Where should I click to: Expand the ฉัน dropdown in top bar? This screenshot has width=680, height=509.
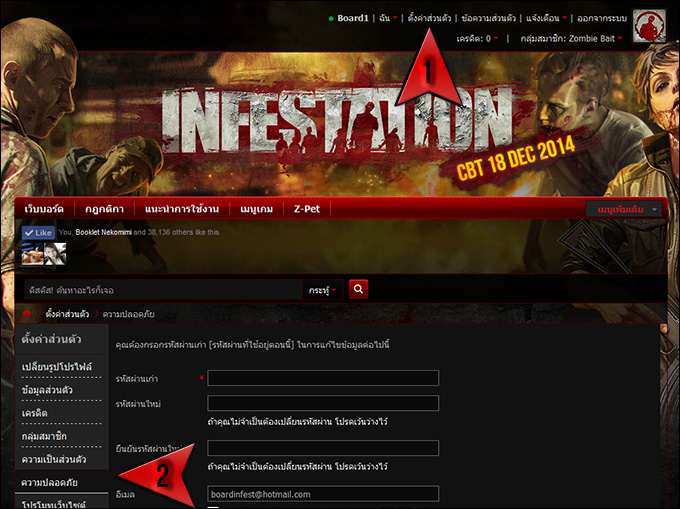click(384, 18)
